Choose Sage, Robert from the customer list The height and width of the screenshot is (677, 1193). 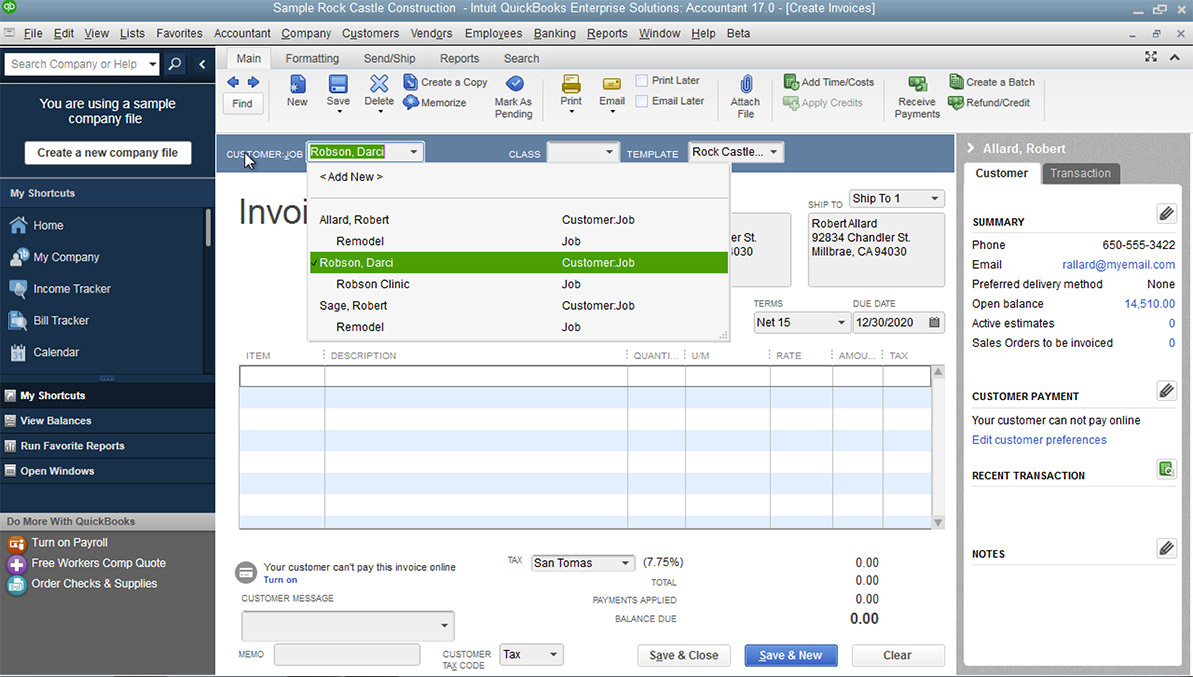[518, 306]
